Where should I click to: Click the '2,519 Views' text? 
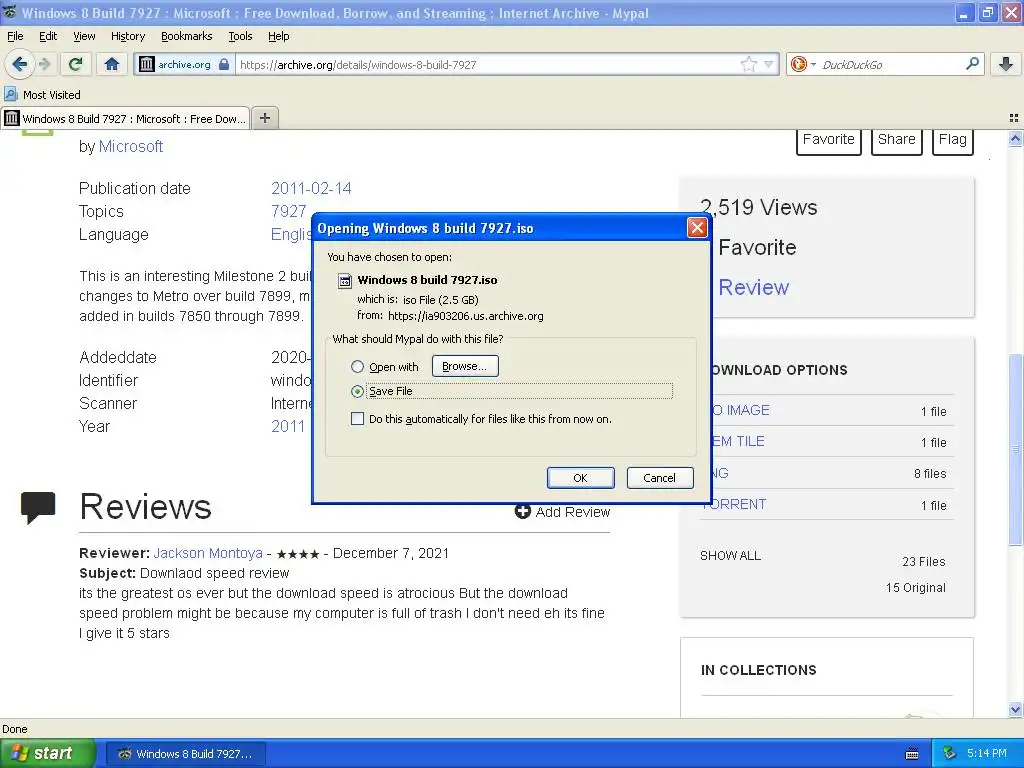coord(759,207)
